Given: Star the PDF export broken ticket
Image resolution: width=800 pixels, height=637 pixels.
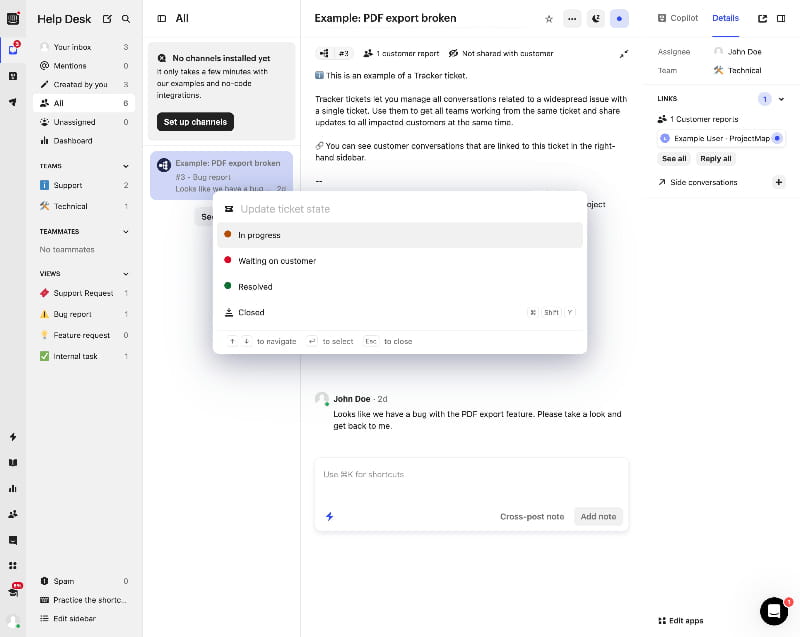Looking at the screenshot, I should (x=548, y=19).
